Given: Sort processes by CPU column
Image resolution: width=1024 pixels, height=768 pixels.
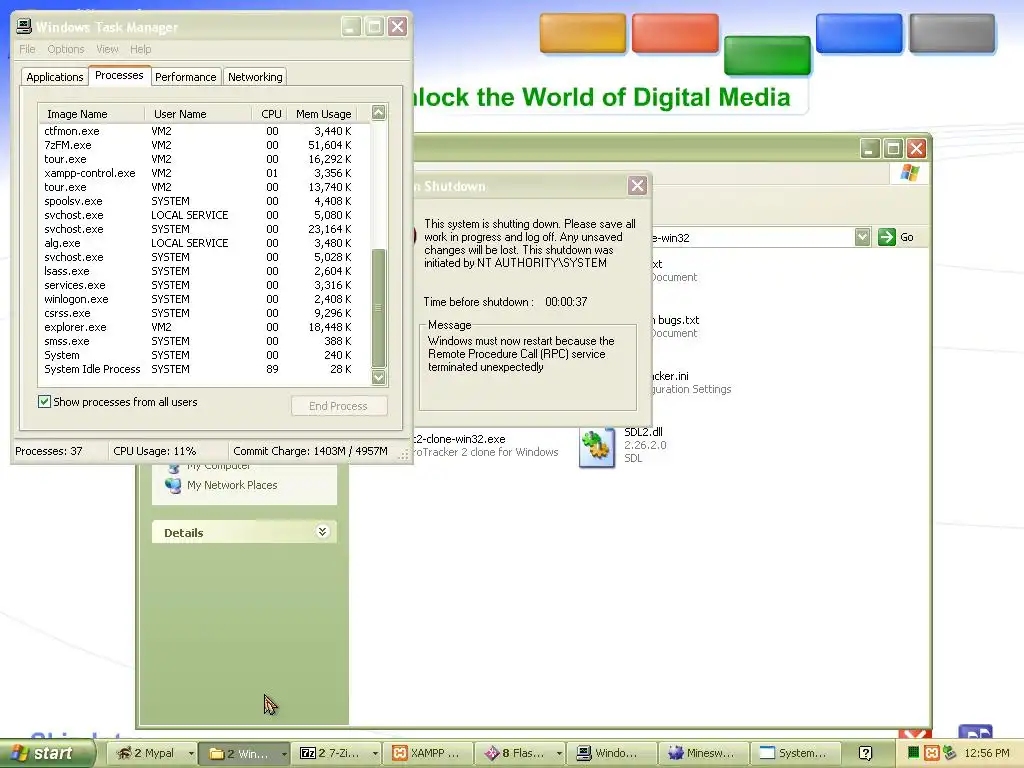Looking at the screenshot, I should click(270, 114).
